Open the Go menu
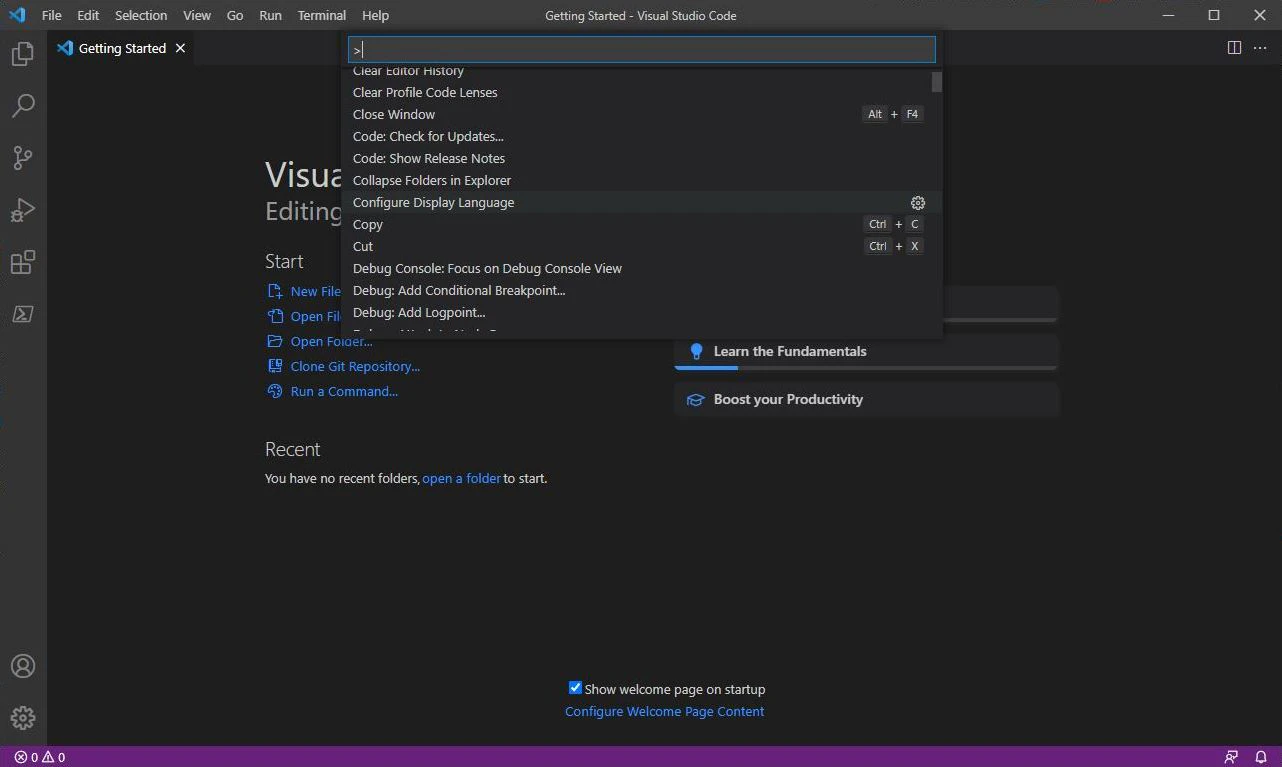1282x767 pixels. coord(235,15)
